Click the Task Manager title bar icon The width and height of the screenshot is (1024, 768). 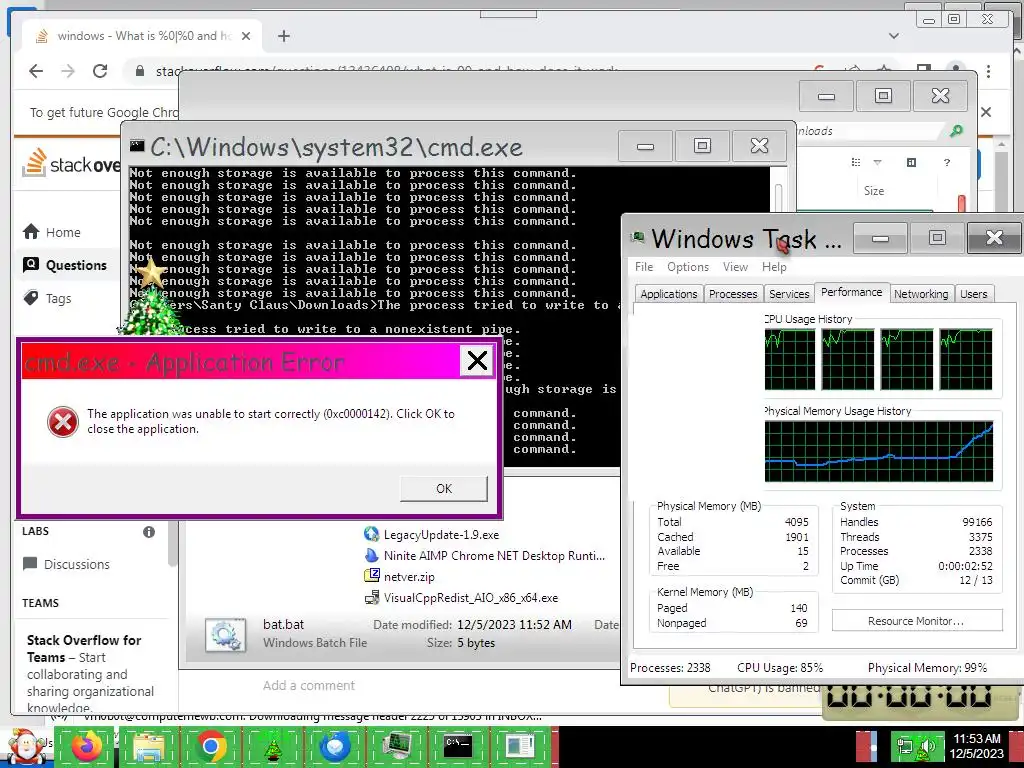pos(637,238)
